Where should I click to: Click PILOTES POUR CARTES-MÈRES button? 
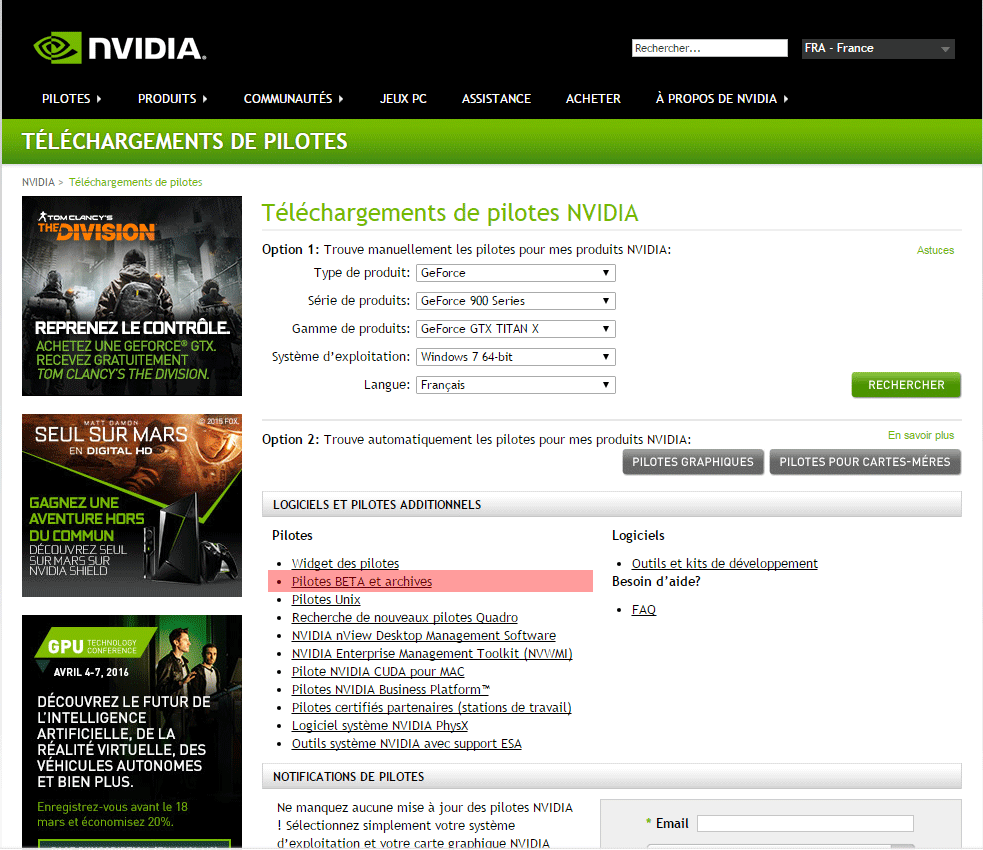pos(865,462)
